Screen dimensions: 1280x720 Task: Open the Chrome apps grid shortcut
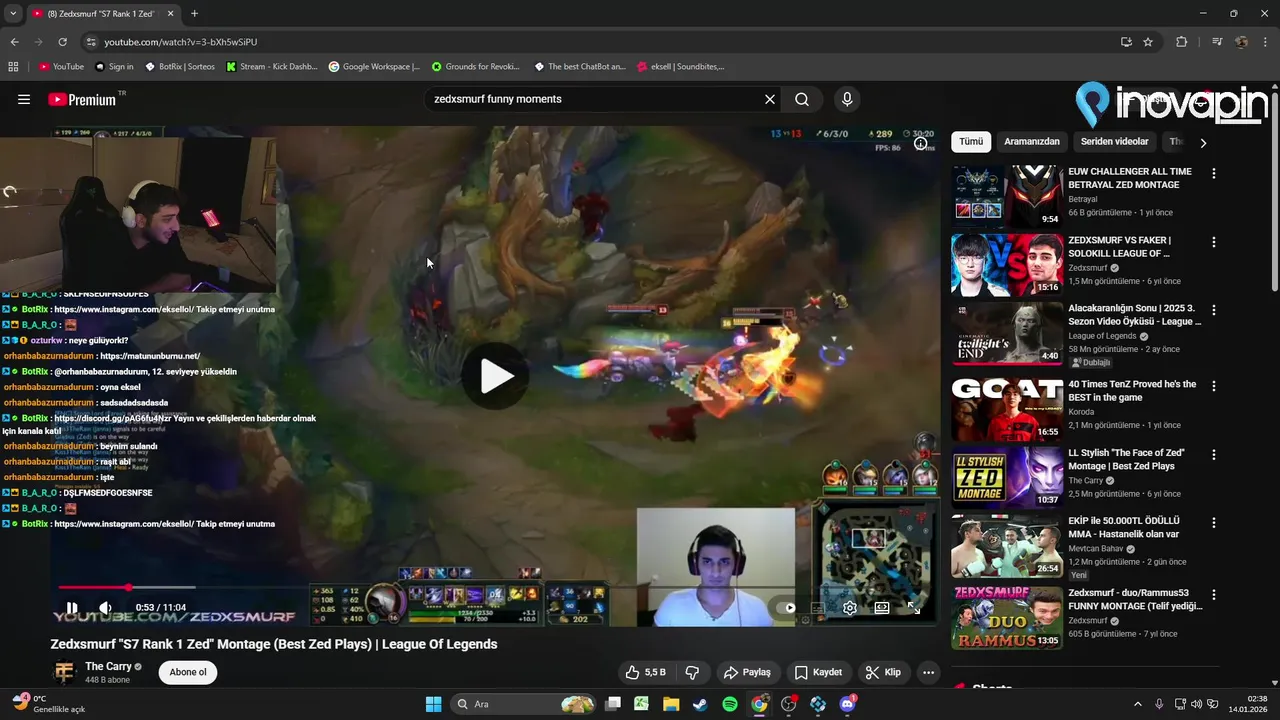click(x=13, y=67)
